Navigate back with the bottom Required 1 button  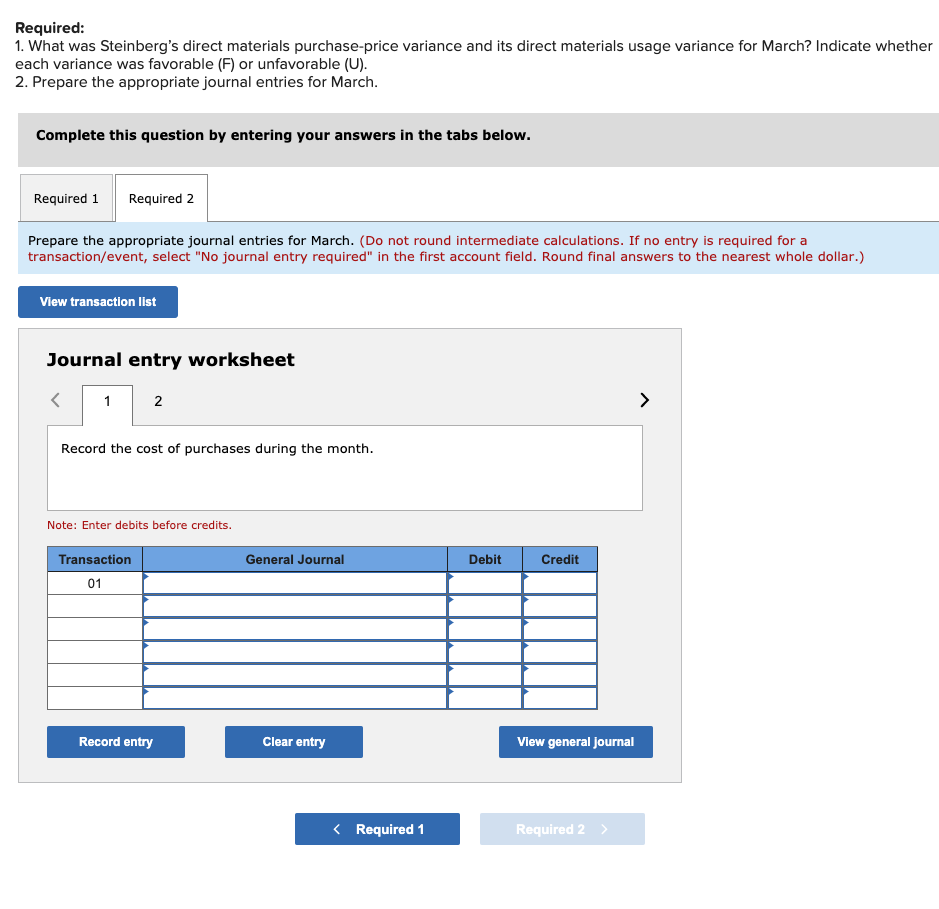tap(377, 829)
